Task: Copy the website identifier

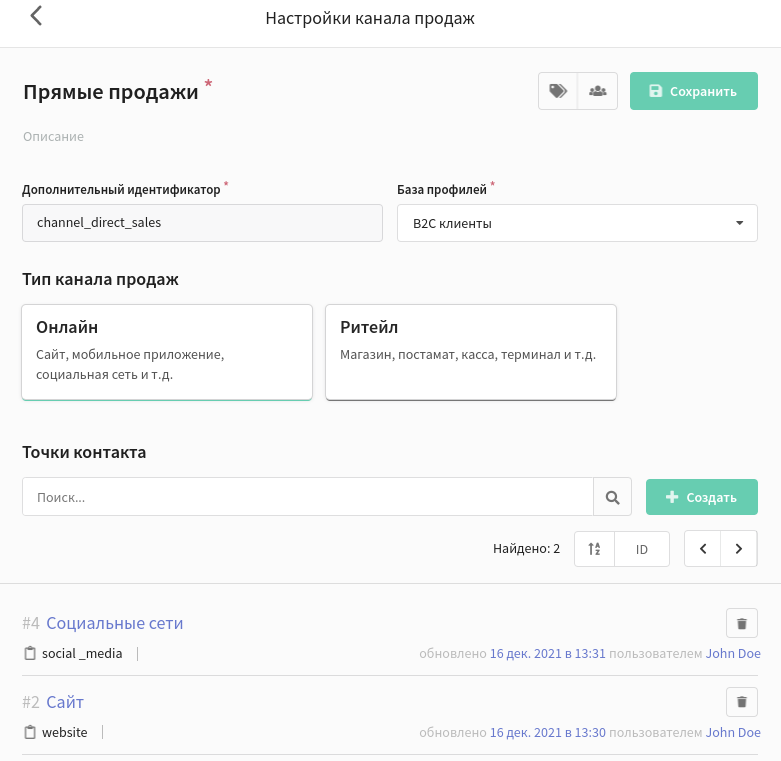Action: [30, 732]
